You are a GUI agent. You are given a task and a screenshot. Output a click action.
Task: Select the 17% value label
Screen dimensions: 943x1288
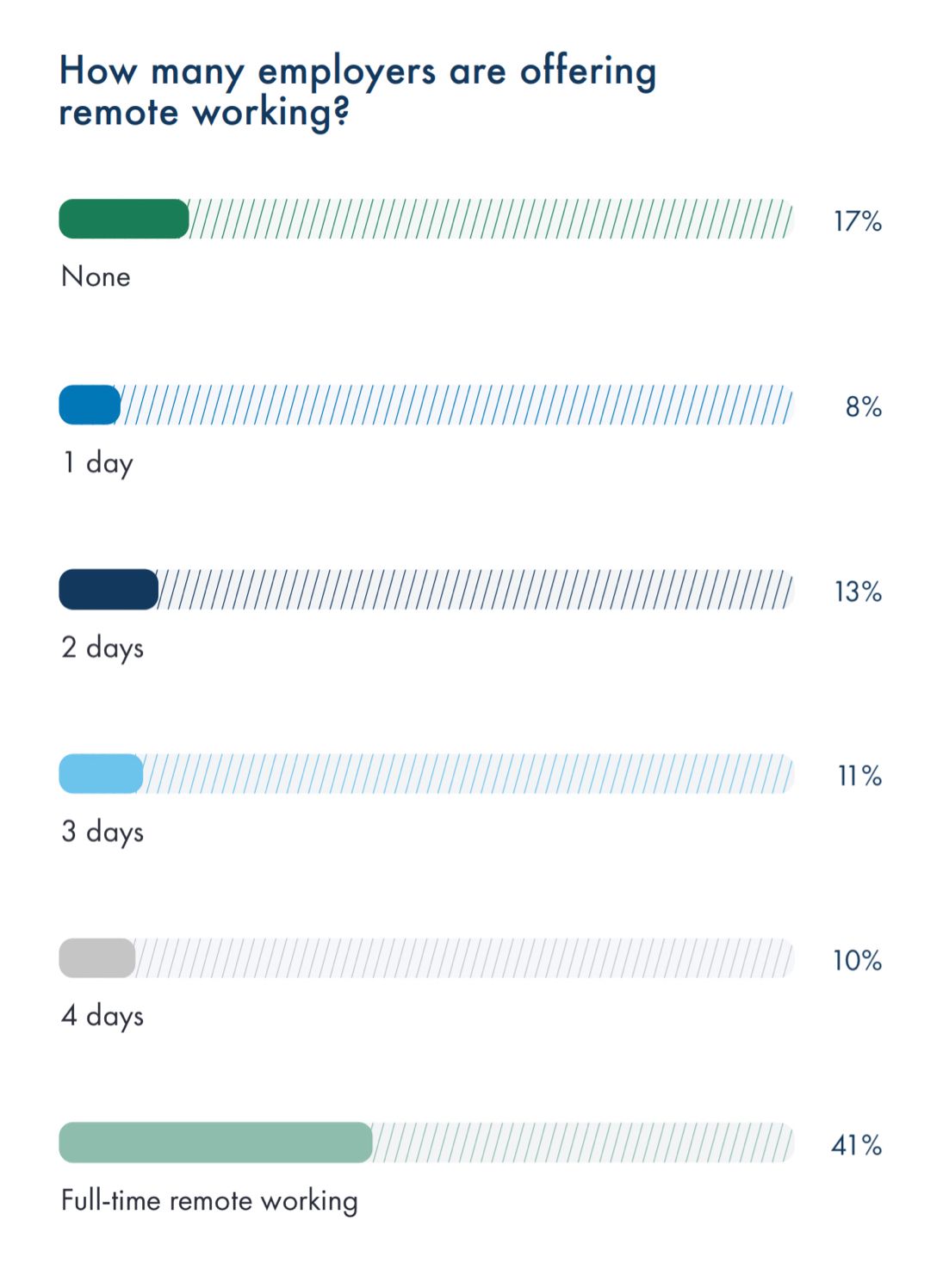click(858, 221)
